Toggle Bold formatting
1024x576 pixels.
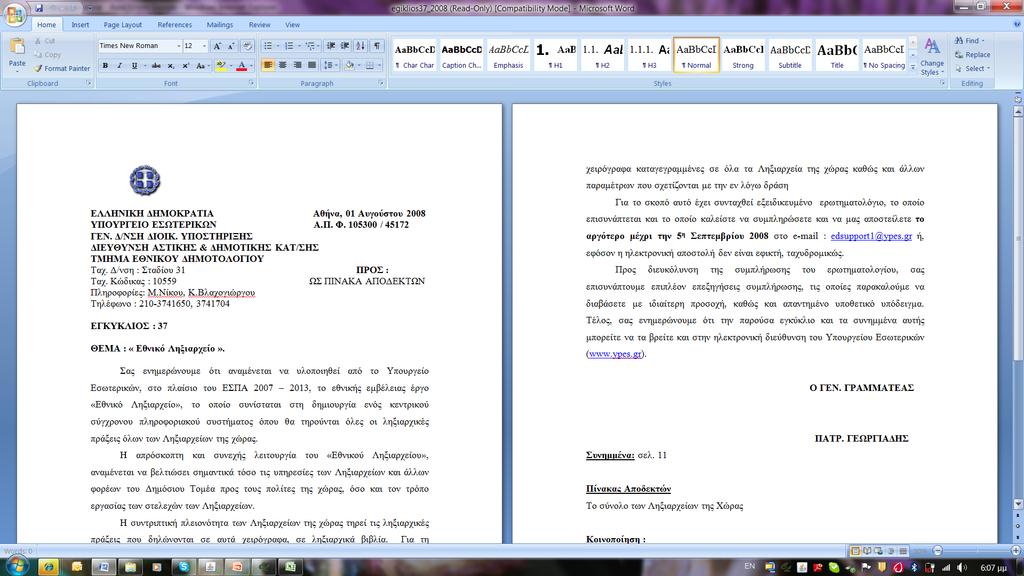[105, 65]
